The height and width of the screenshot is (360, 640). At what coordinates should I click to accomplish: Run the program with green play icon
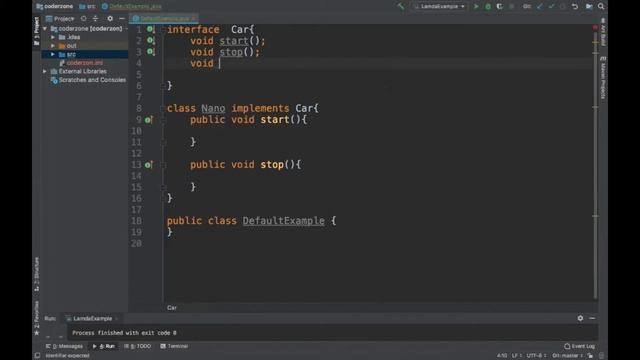pos(476,7)
